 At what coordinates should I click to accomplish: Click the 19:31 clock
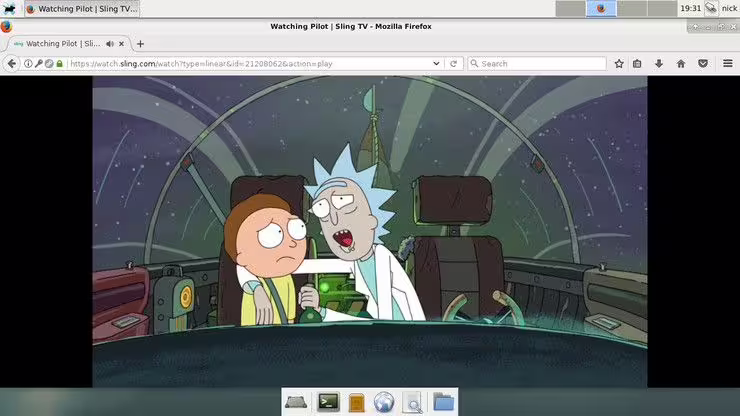(690, 8)
